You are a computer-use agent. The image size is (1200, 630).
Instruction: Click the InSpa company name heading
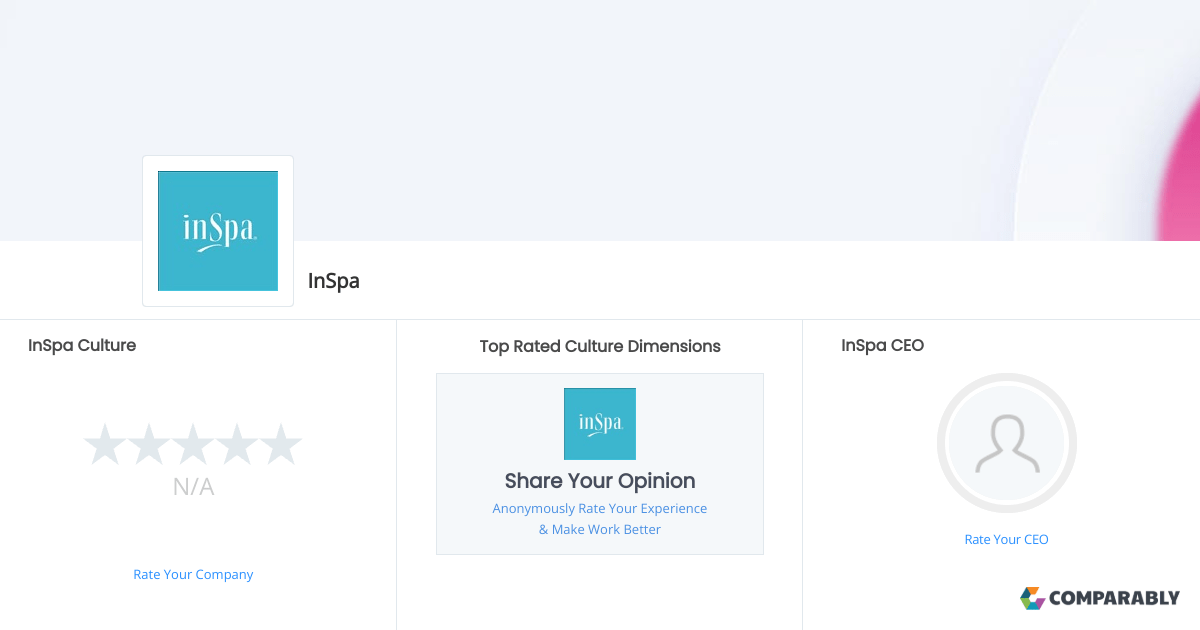[x=334, y=281]
